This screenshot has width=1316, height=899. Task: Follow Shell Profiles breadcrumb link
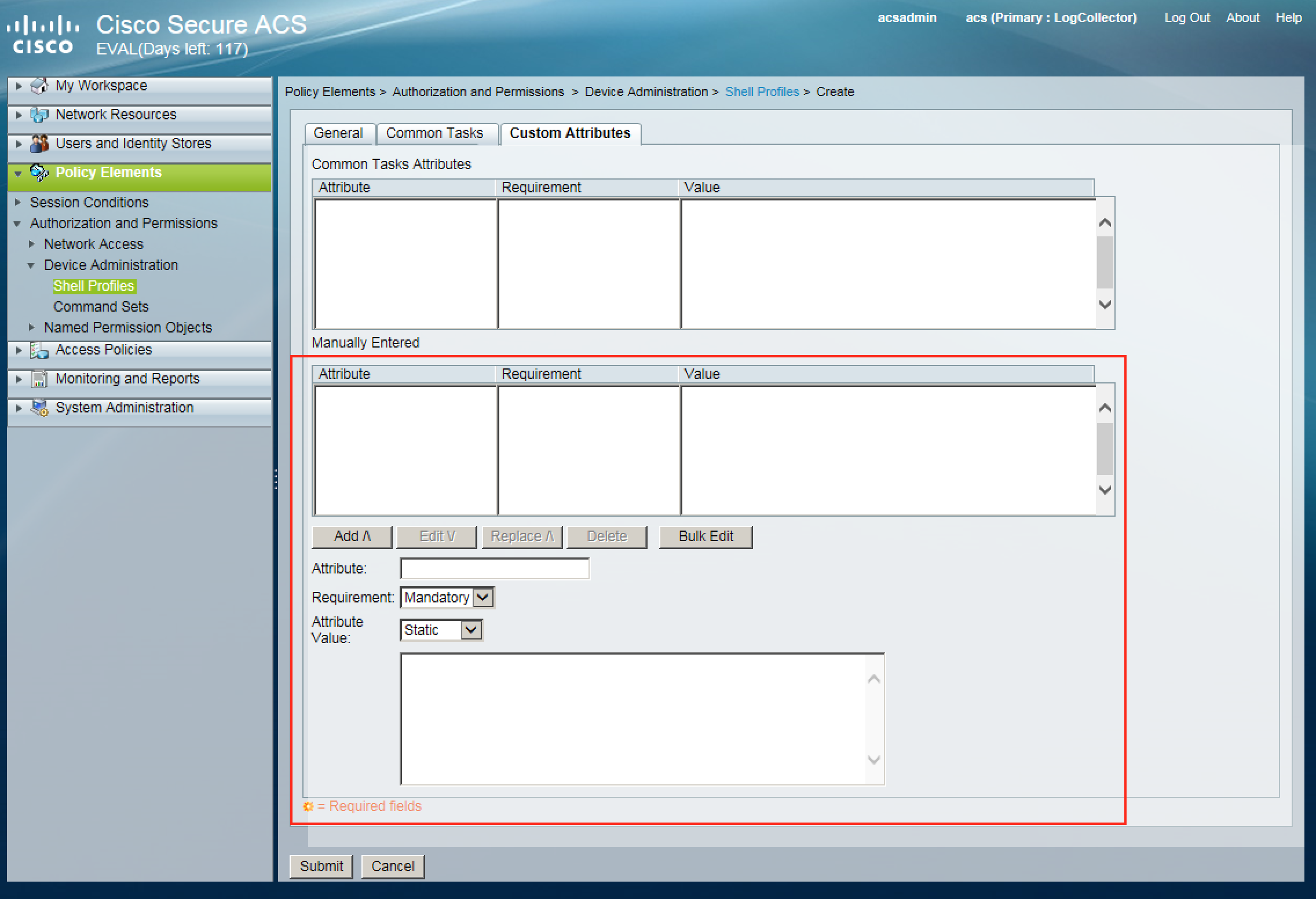pos(762,92)
